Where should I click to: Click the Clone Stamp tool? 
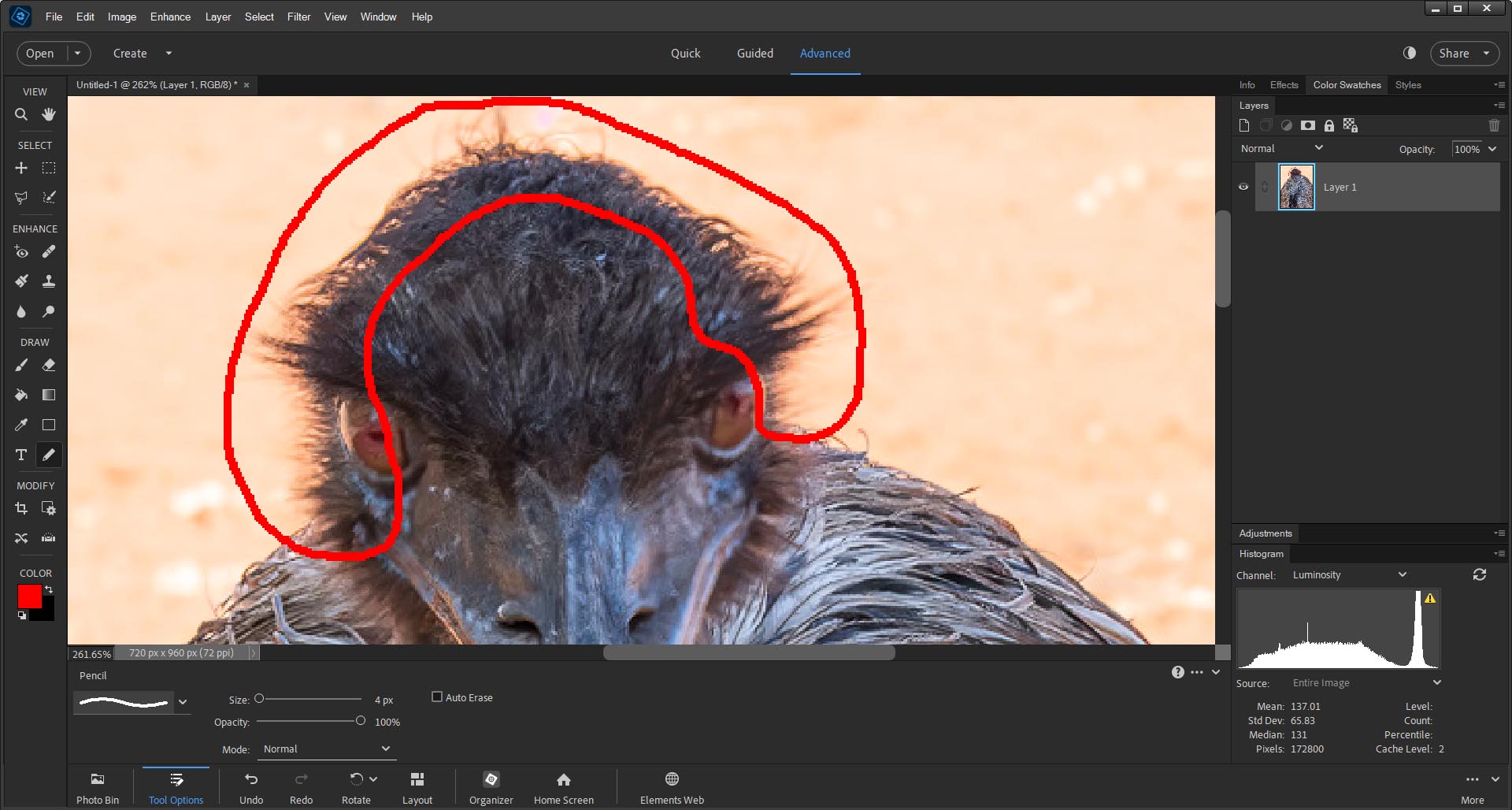tap(49, 281)
